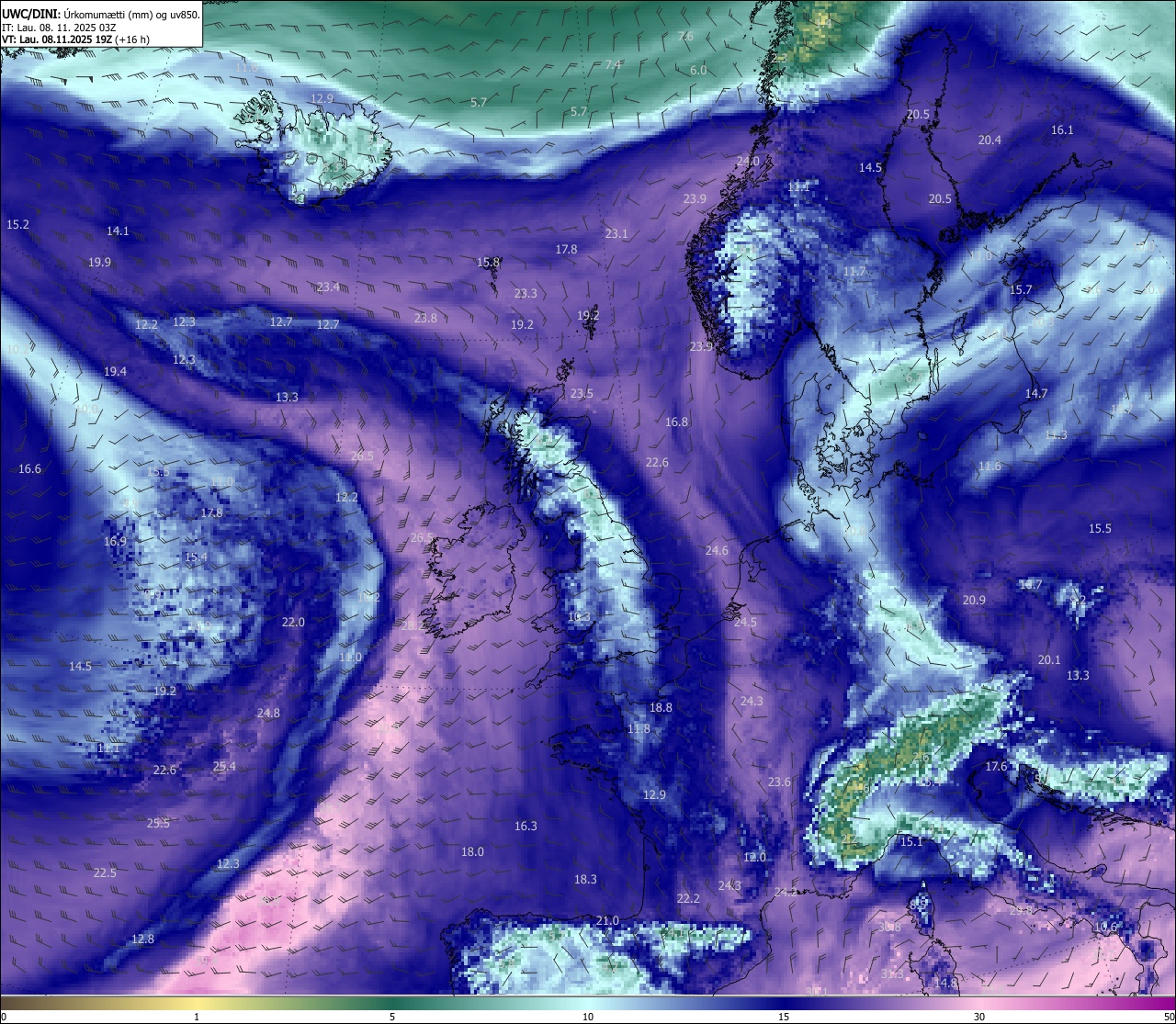This screenshot has height=1024, width=1176.
Task: Click the colour scale tick labeled 15
Action: (x=784, y=1017)
